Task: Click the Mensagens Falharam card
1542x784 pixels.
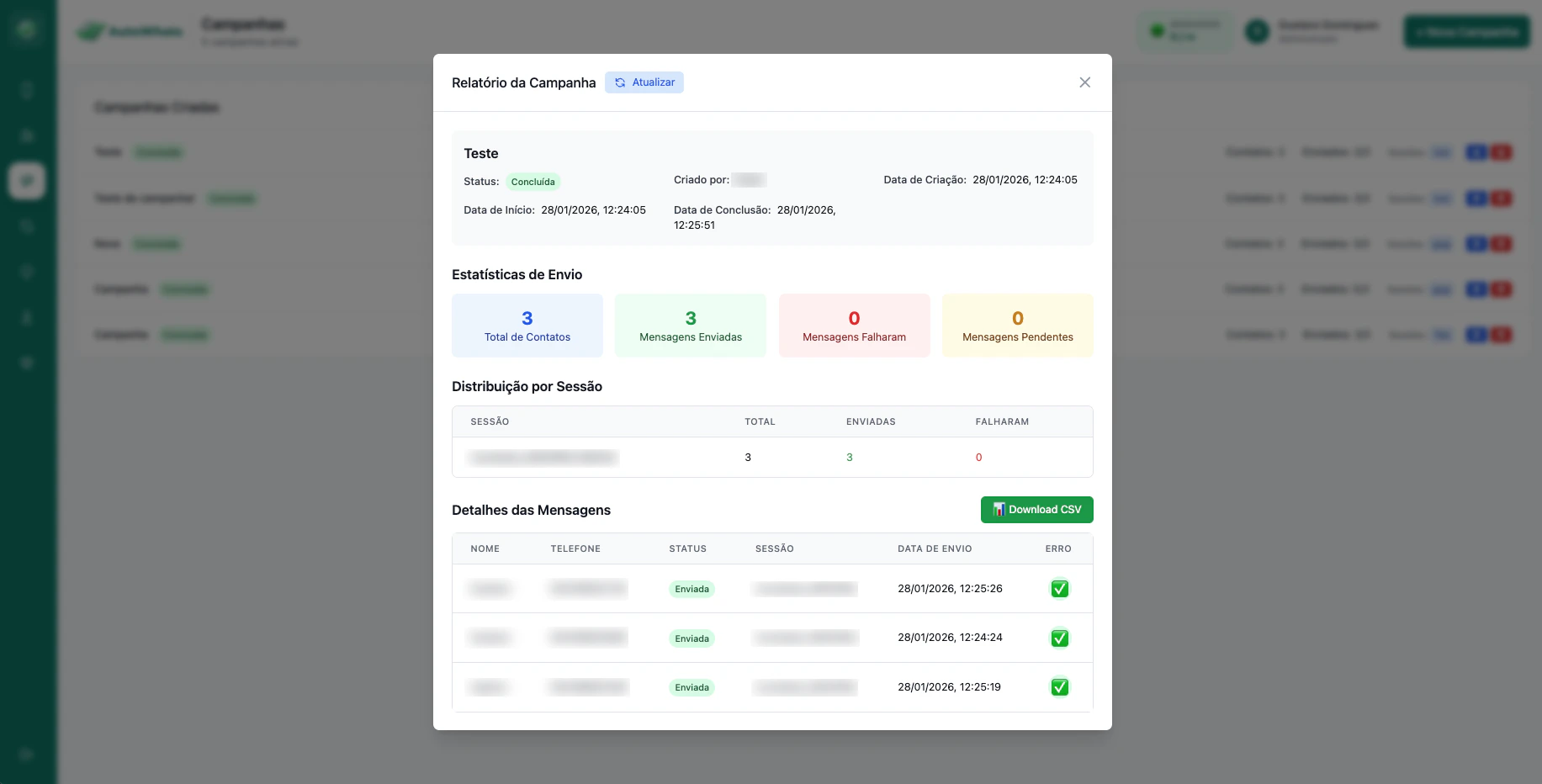Action: click(854, 326)
